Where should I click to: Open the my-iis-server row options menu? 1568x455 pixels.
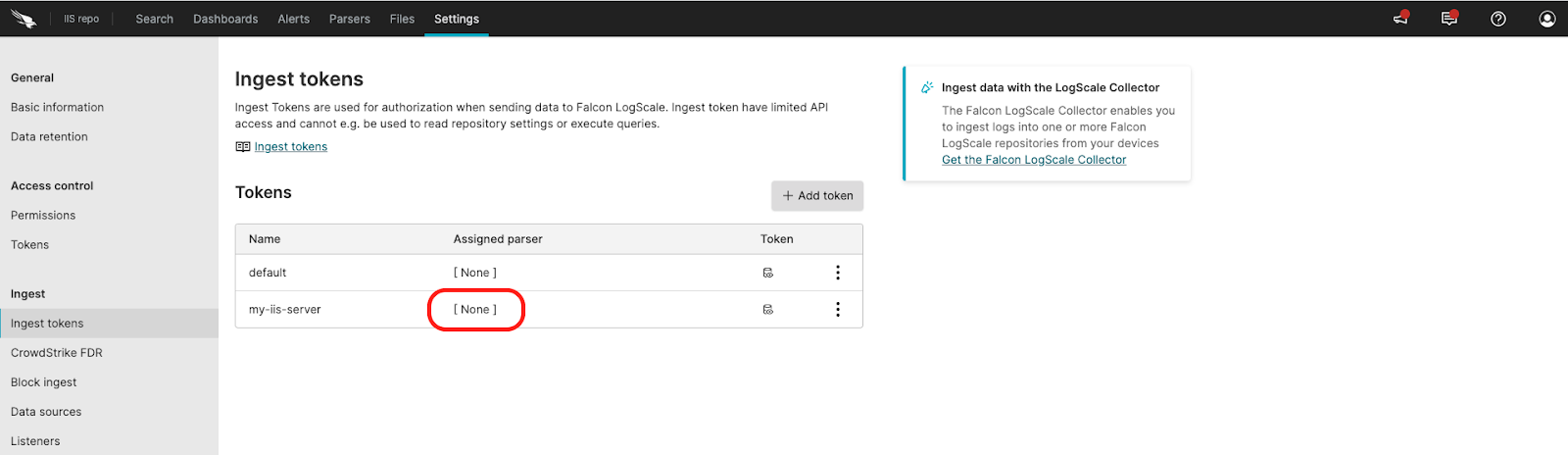(x=838, y=310)
